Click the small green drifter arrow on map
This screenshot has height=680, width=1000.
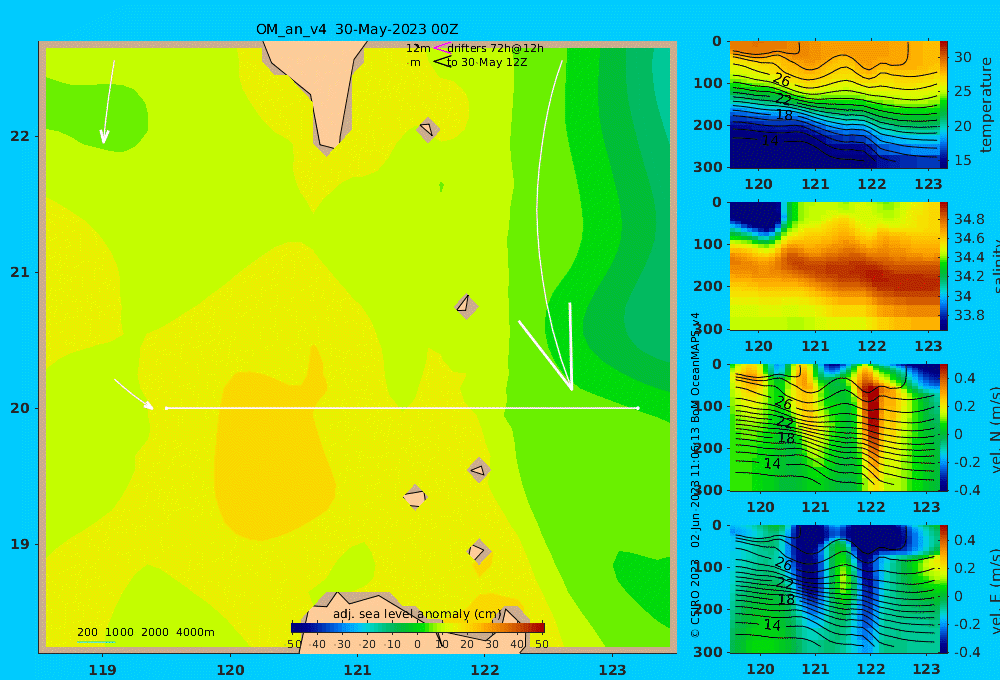(x=441, y=186)
